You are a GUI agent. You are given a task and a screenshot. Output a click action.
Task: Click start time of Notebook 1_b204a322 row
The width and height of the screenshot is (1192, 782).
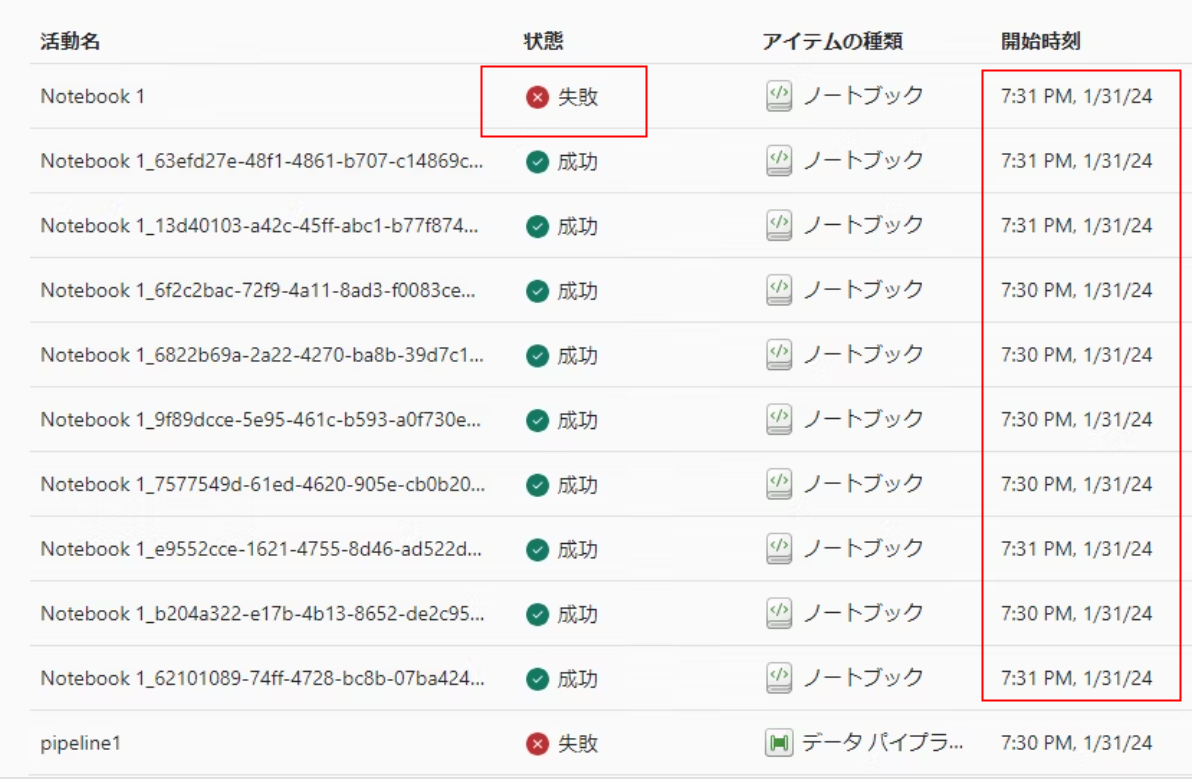point(1076,613)
